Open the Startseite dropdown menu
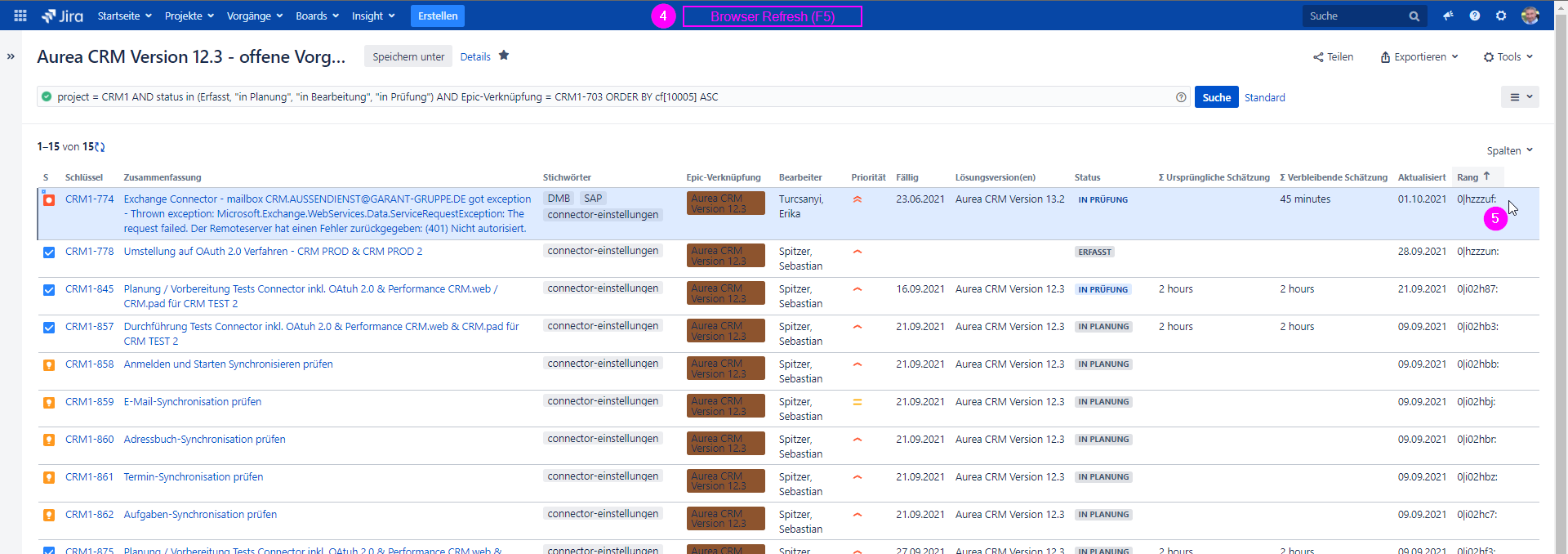1568x554 pixels. (125, 16)
